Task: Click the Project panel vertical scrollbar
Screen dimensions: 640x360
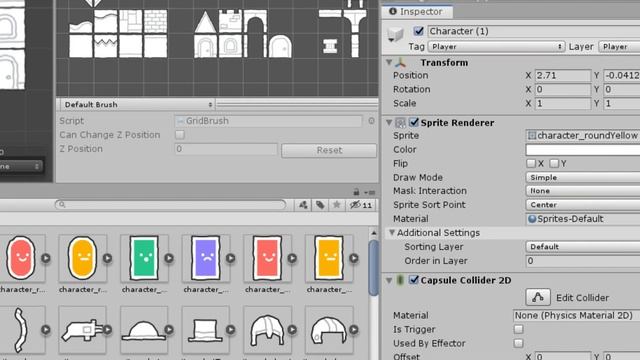Action: click(x=374, y=267)
